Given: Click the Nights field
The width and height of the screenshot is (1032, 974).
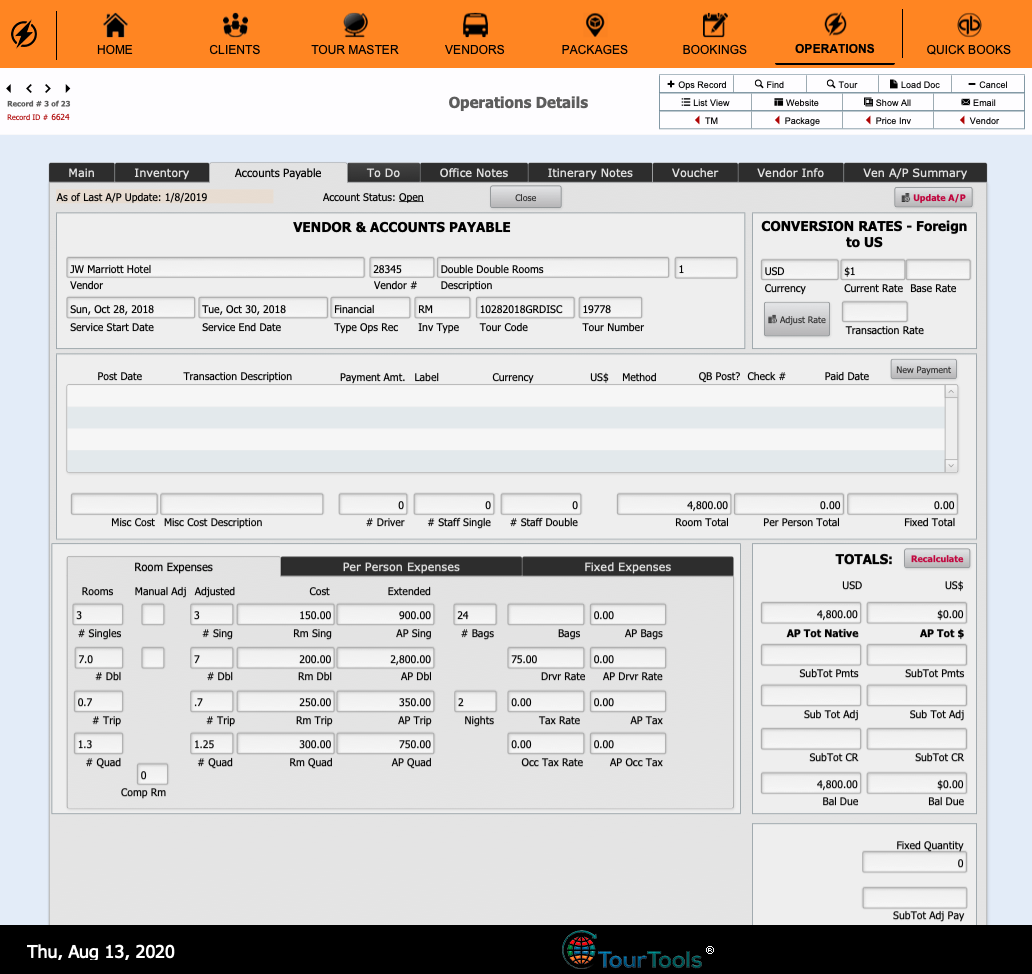Looking at the screenshot, I should [x=475, y=702].
